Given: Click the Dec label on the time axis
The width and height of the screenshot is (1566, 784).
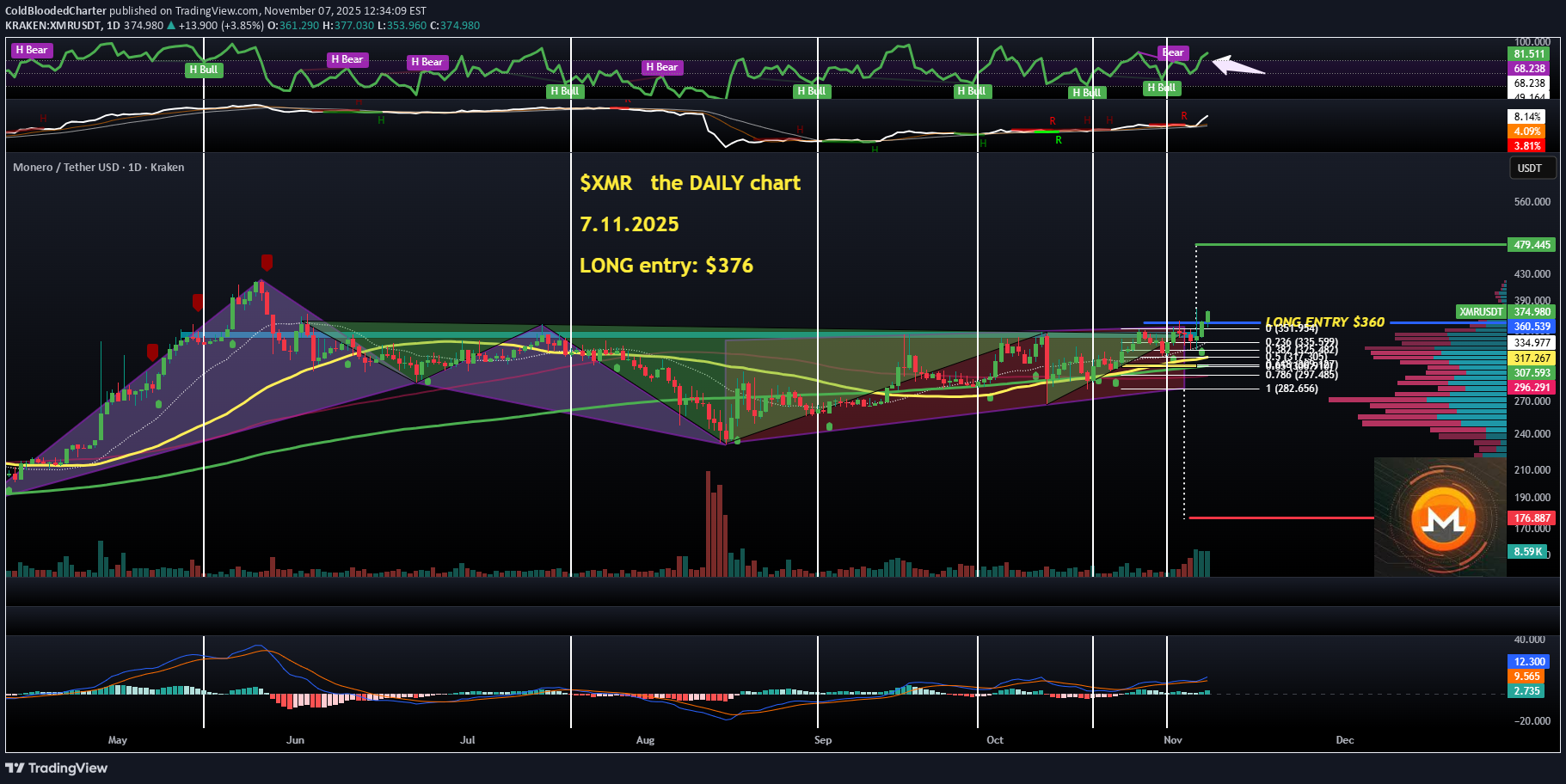Looking at the screenshot, I should [x=1344, y=740].
